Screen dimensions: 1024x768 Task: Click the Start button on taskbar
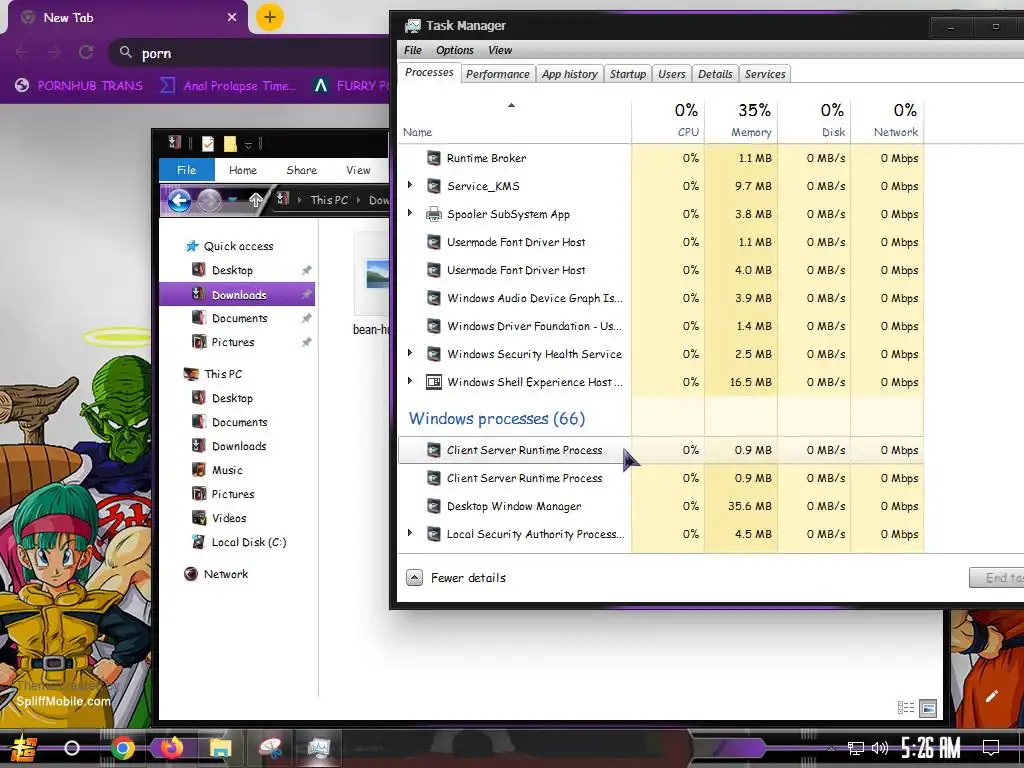click(x=23, y=748)
